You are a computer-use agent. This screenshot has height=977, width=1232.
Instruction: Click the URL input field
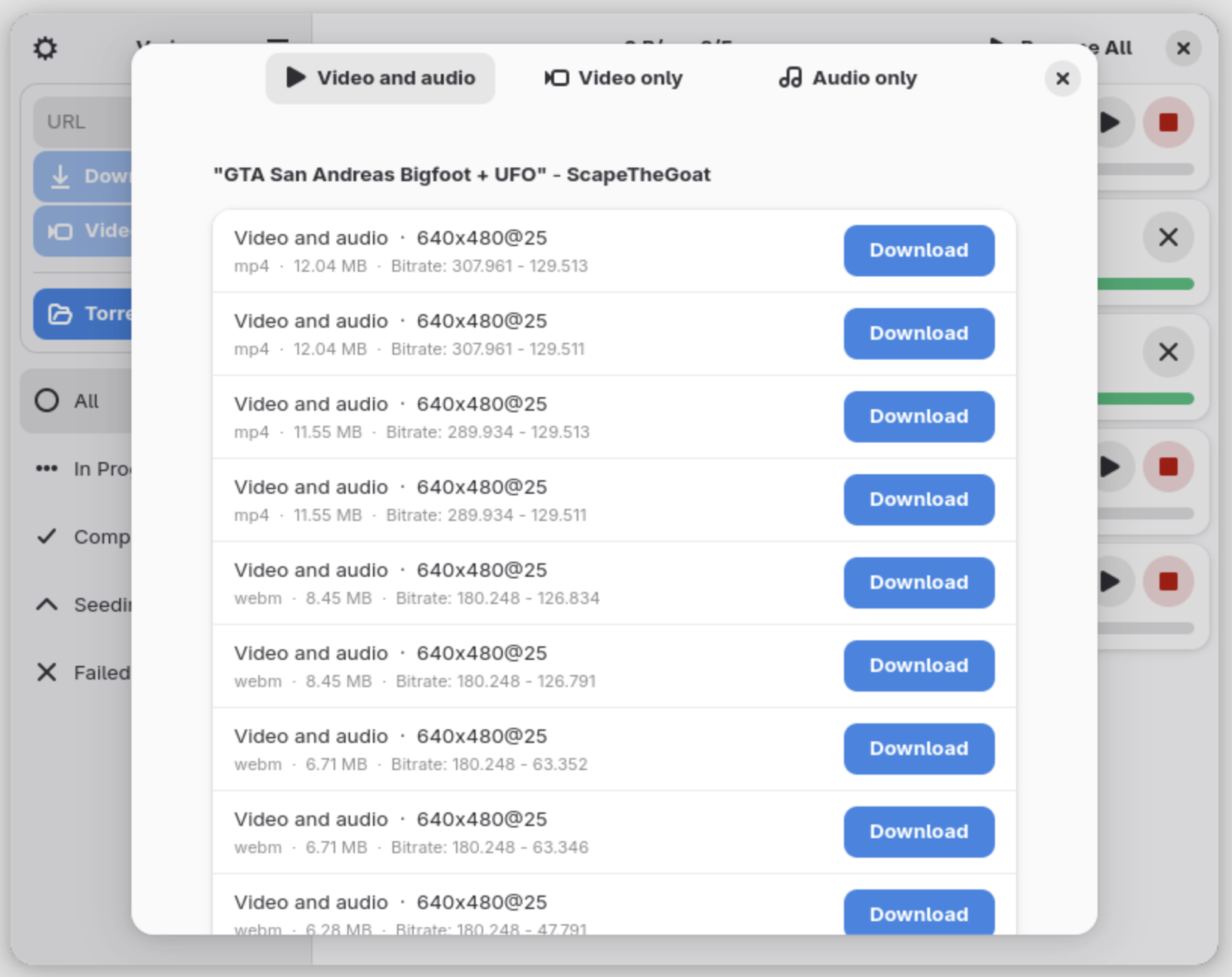point(83,122)
